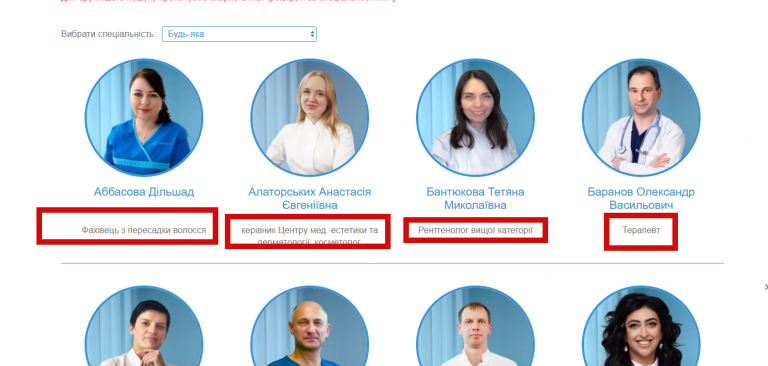Screen dimensions: 768x366
Task: Click the photo of Аббасова Дільшад
Action: coord(144,118)
